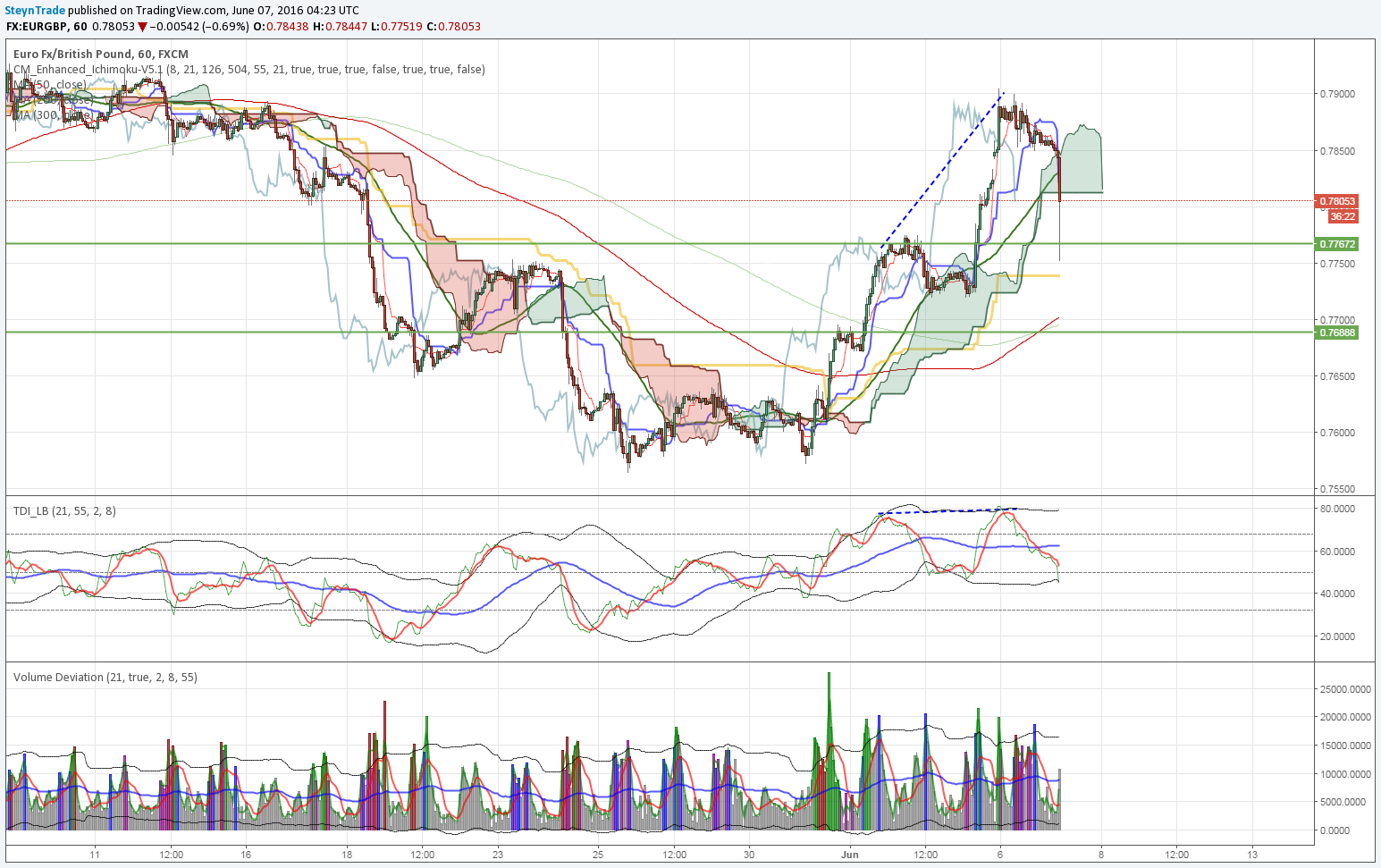Click the open value O:0.78438

pos(282,26)
